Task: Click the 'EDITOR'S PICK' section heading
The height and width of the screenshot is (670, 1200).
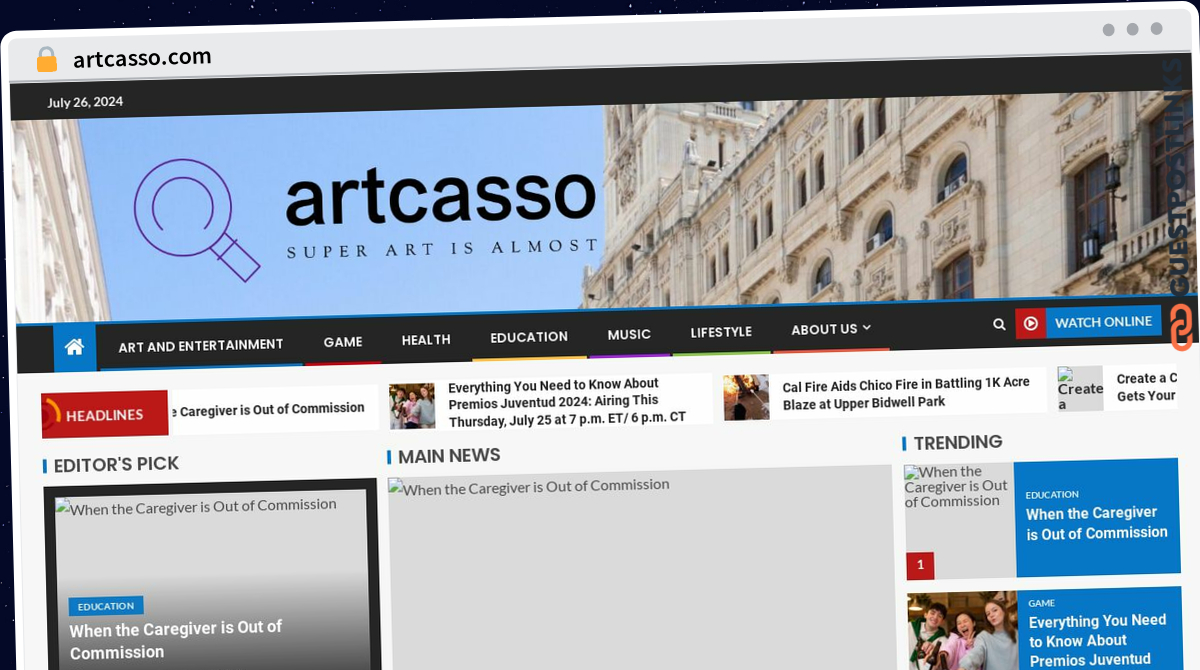Action: pyautogui.click(x=116, y=464)
